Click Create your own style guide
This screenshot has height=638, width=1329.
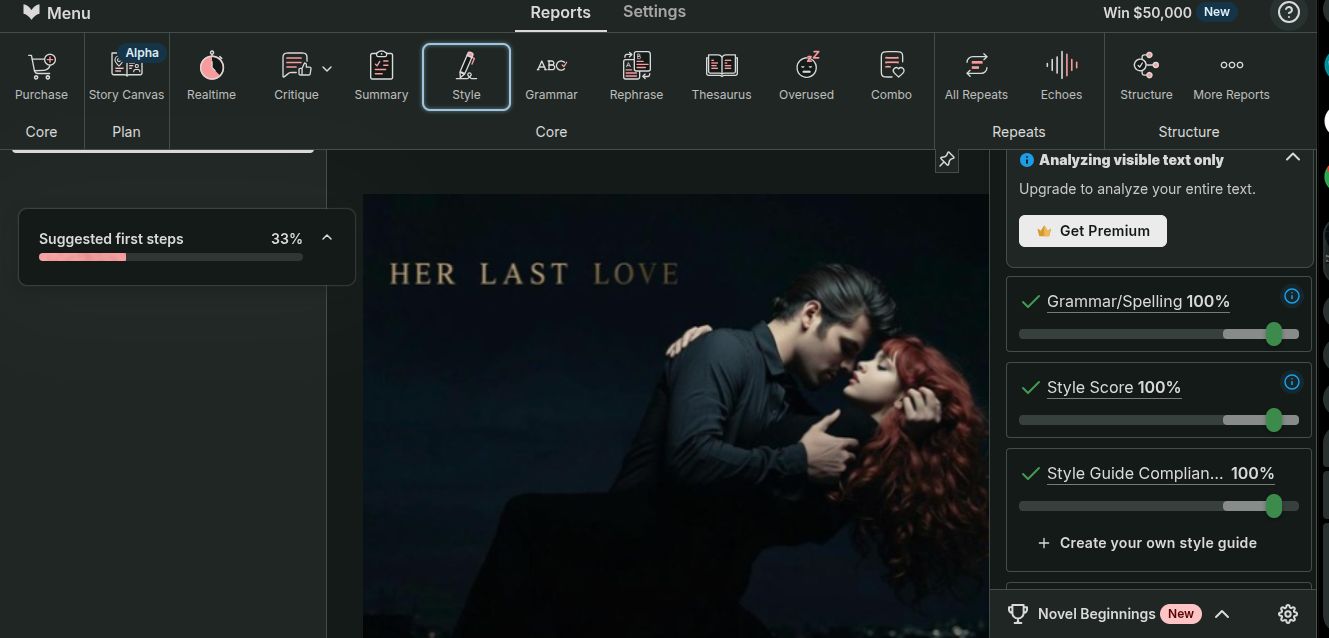point(1147,543)
